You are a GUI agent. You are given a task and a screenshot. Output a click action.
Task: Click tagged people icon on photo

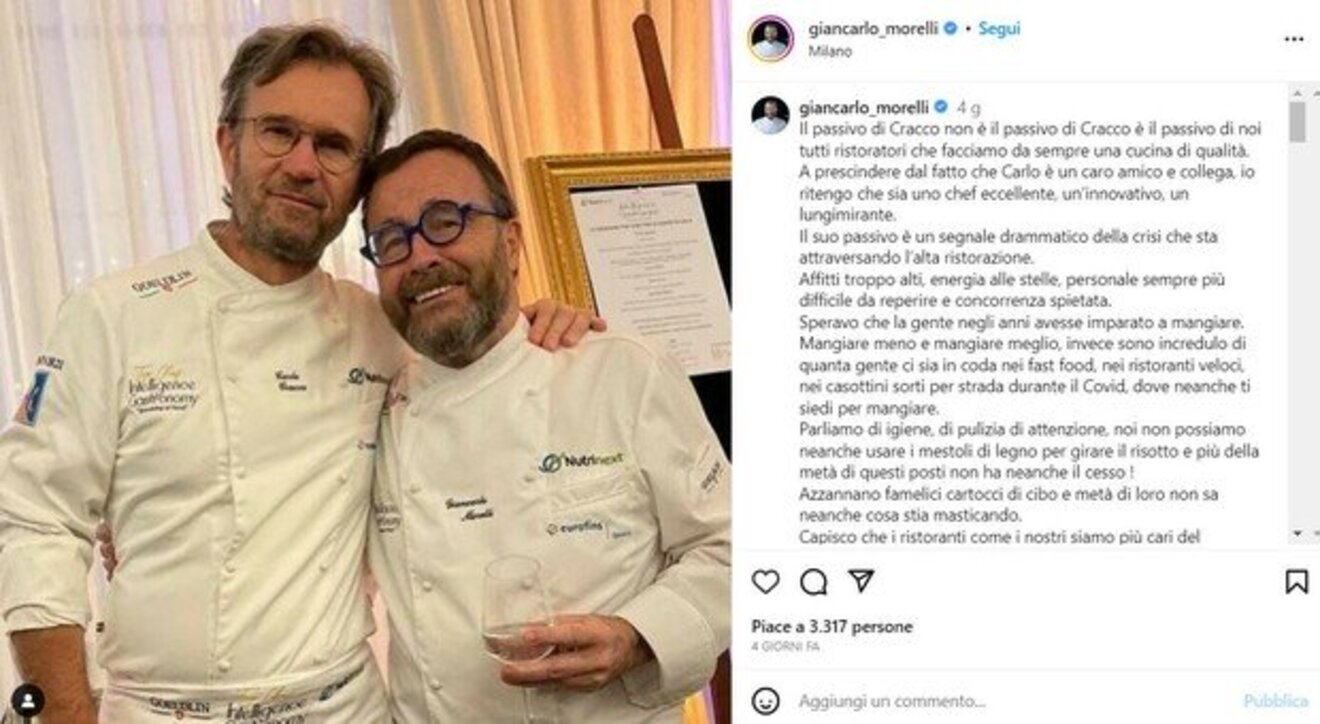[x=28, y=699]
